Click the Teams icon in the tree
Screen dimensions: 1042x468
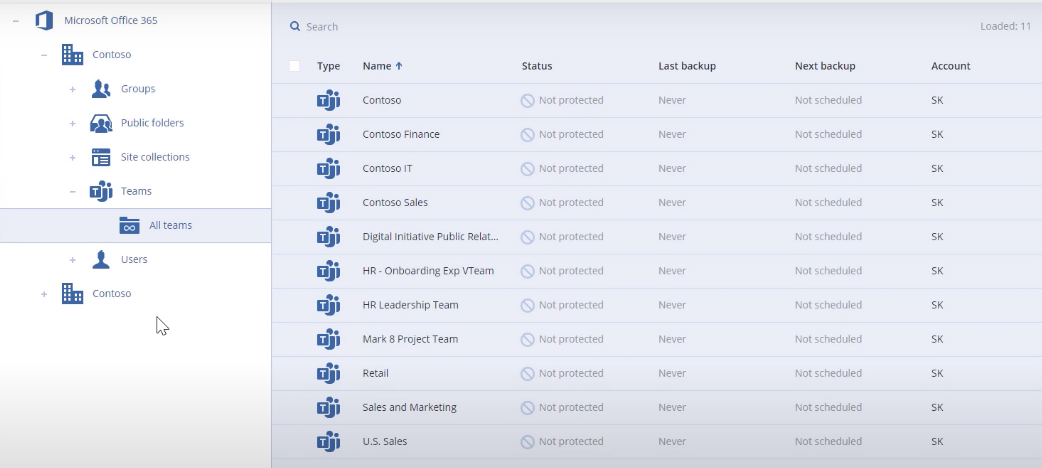(x=101, y=191)
